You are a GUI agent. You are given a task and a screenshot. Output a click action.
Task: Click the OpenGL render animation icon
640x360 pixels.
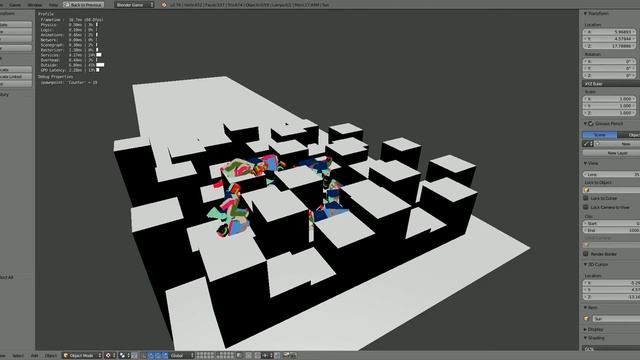click(x=293, y=356)
